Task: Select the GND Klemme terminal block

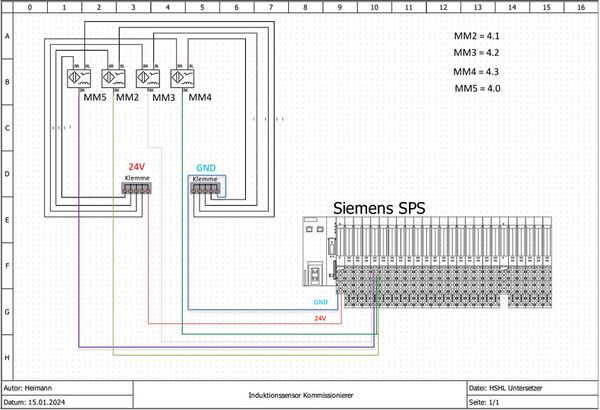Action: click(x=206, y=187)
